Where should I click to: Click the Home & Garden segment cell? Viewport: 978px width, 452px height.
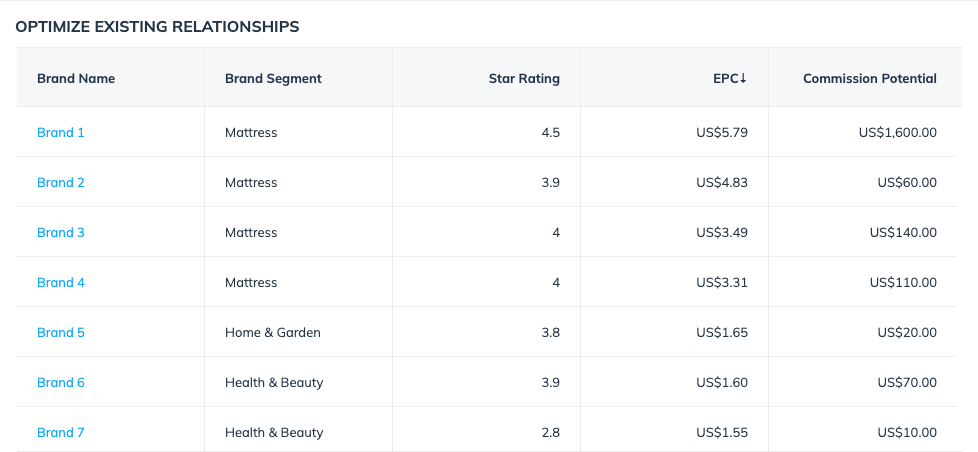[x=273, y=332]
